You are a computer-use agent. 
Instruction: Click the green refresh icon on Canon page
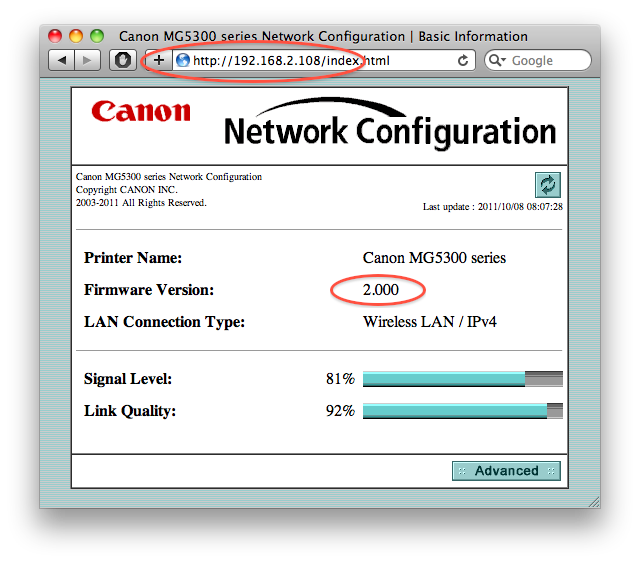[x=547, y=184]
